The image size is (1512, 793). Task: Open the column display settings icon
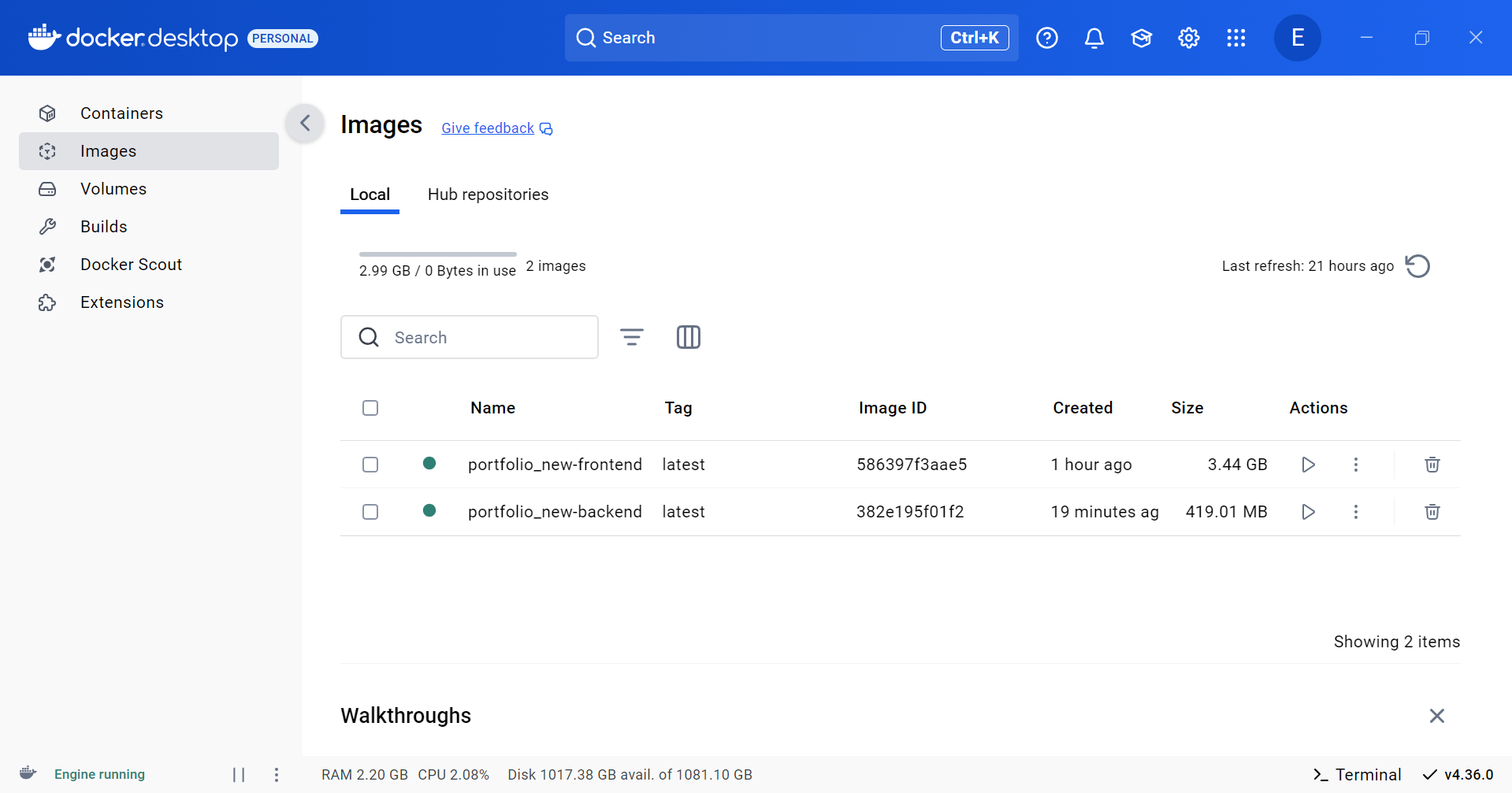689,337
